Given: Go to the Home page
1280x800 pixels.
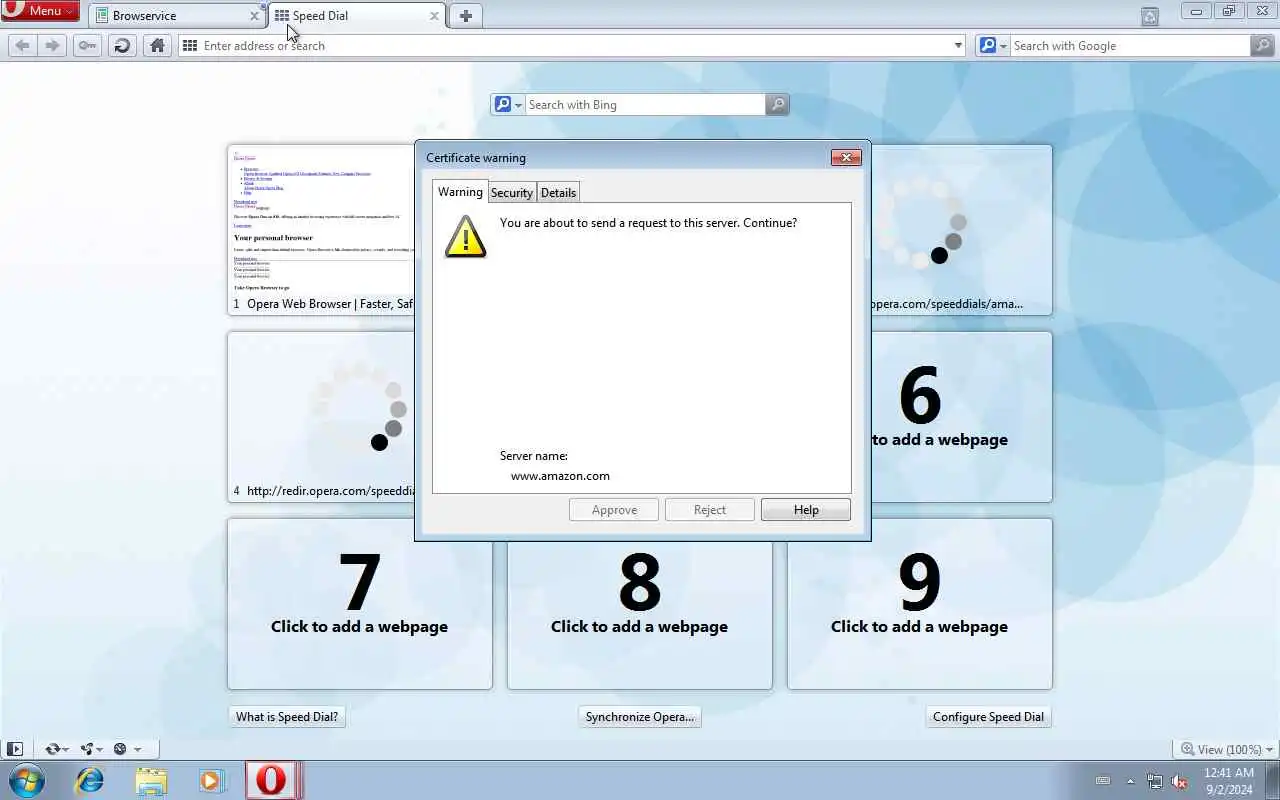Looking at the screenshot, I should coord(157,45).
